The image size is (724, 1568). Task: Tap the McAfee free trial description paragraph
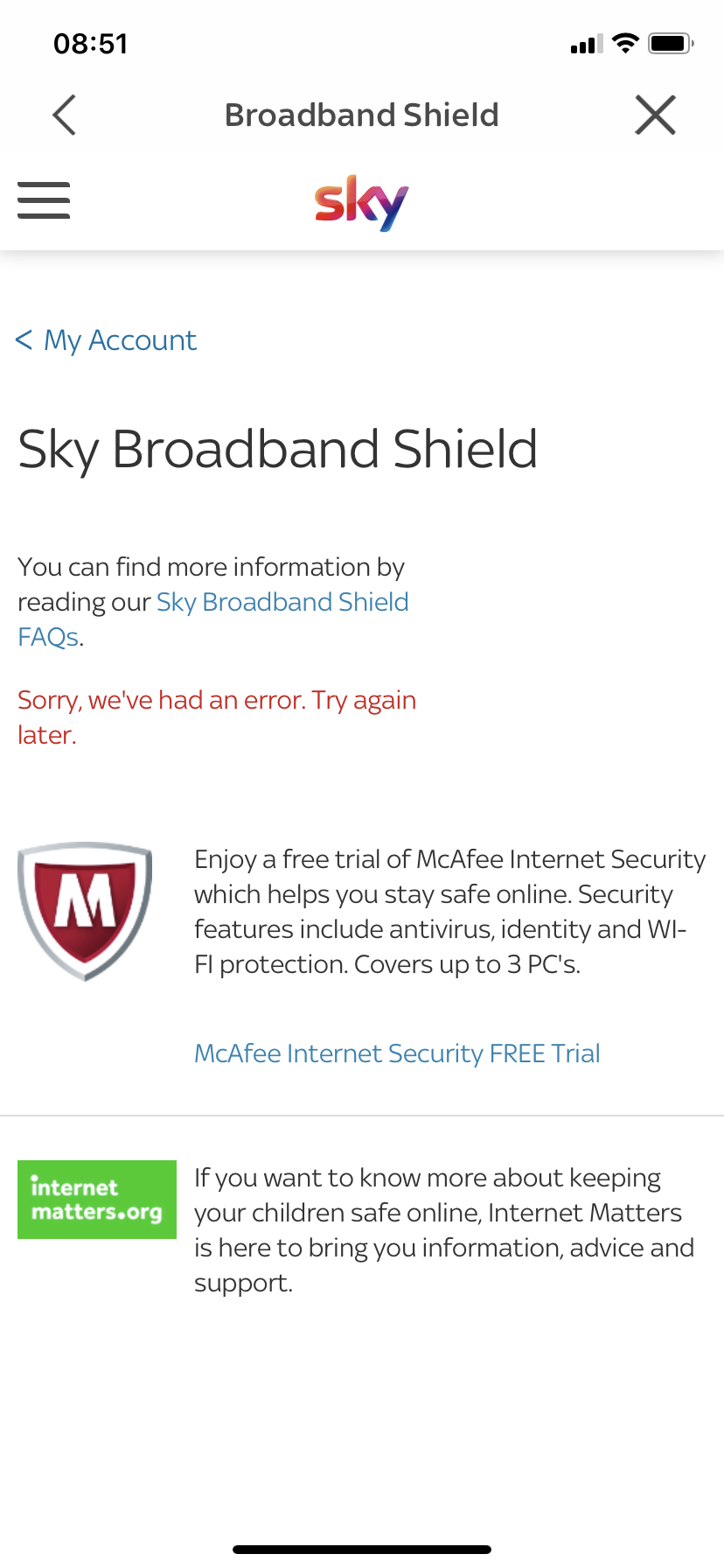coord(449,911)
